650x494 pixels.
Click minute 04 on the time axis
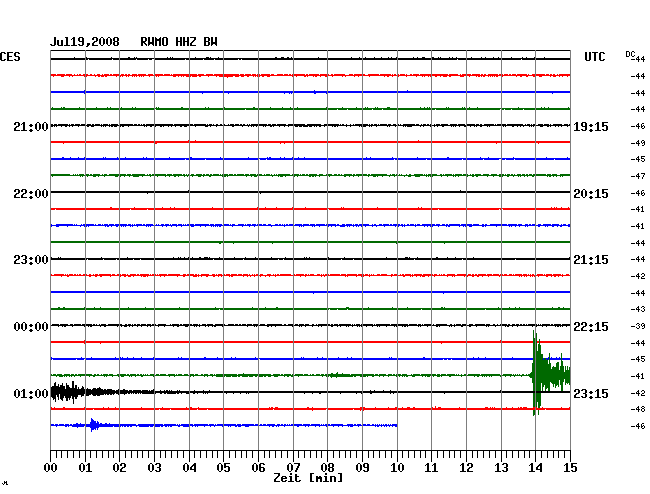189,468
